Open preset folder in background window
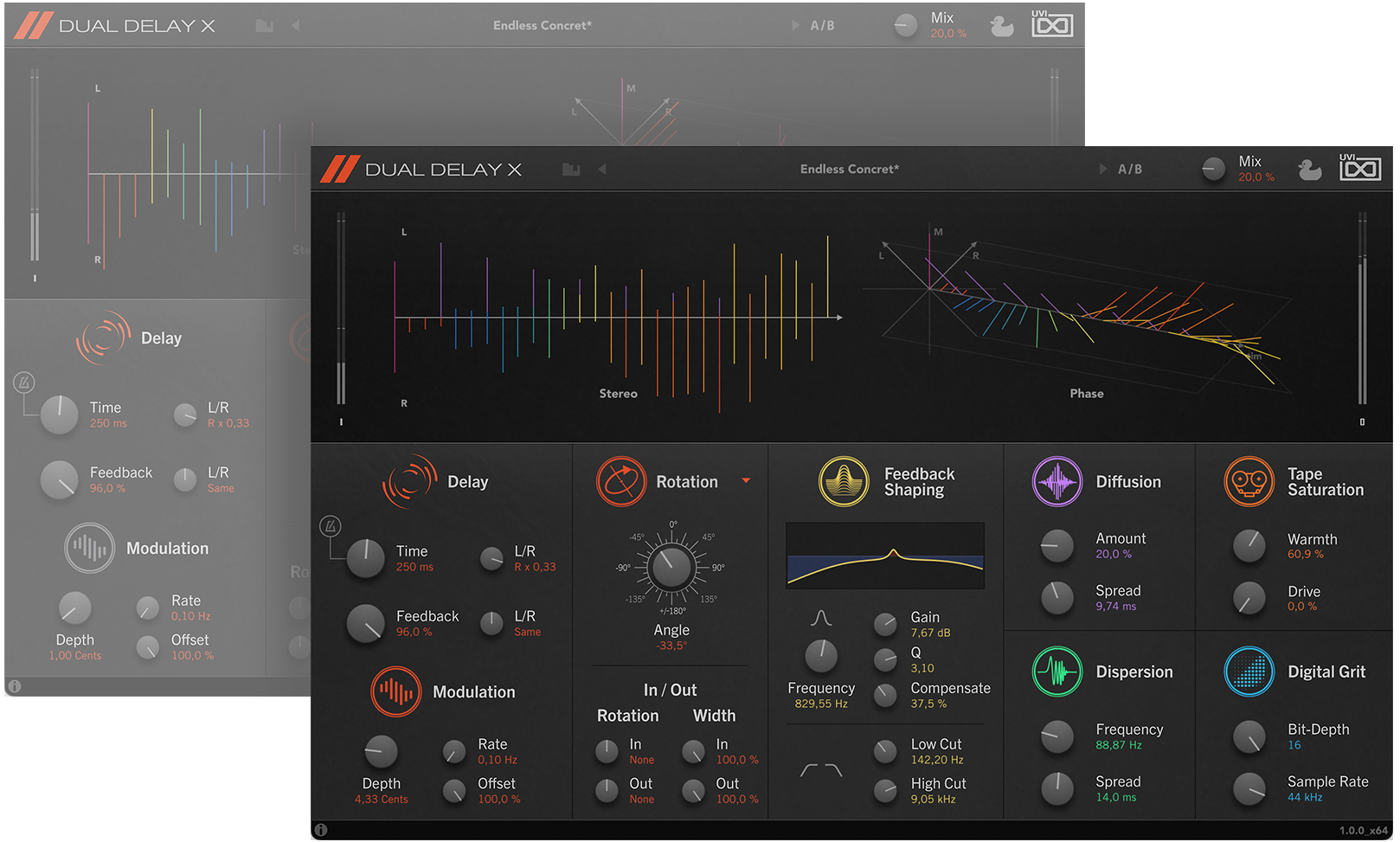The image size is (1400, 842). [265, 25]
